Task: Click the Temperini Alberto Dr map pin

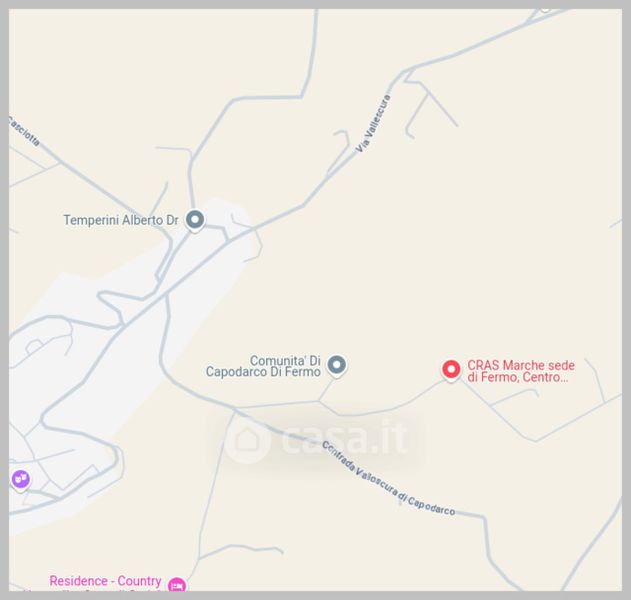Action: [x=195, y=221]
